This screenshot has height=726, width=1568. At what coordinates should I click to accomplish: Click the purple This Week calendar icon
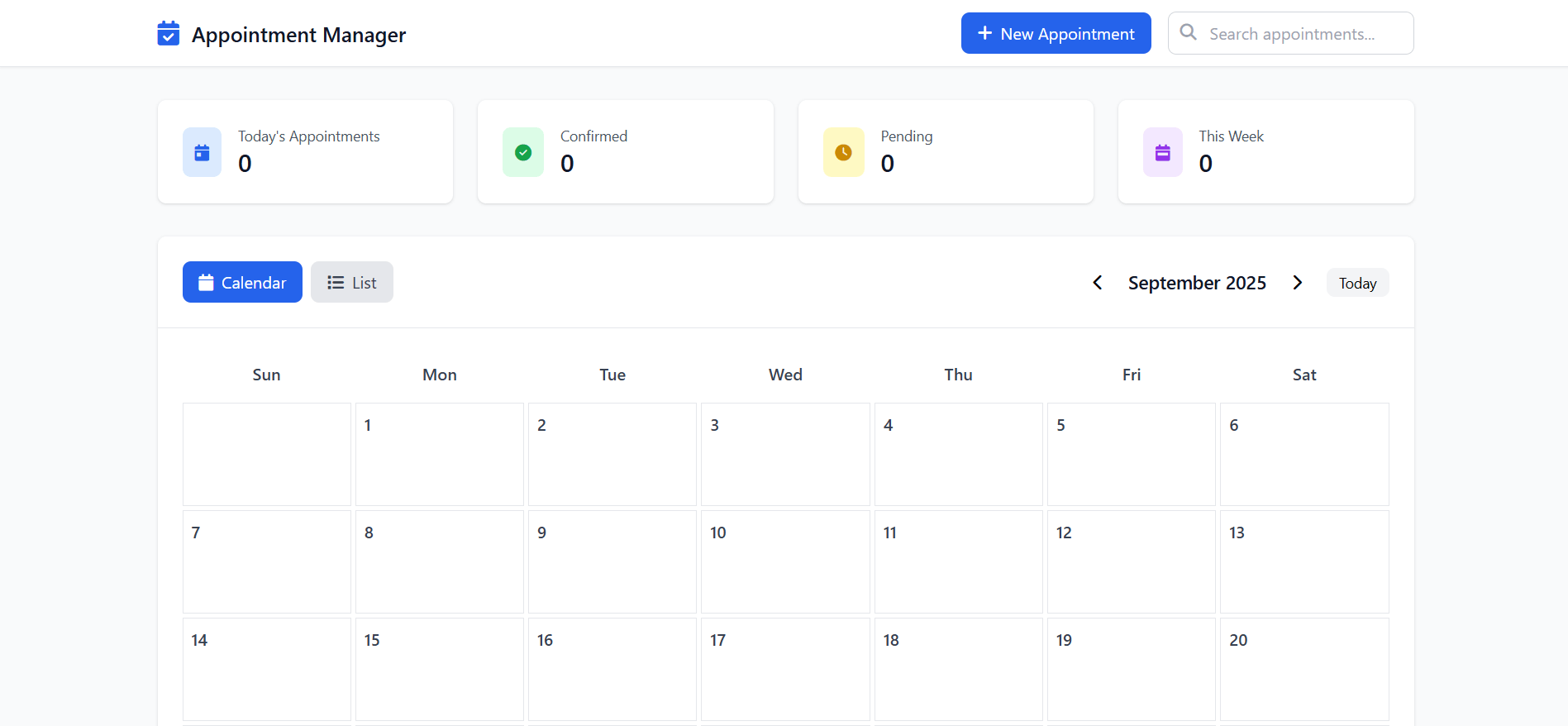(x=1162, y=152)
